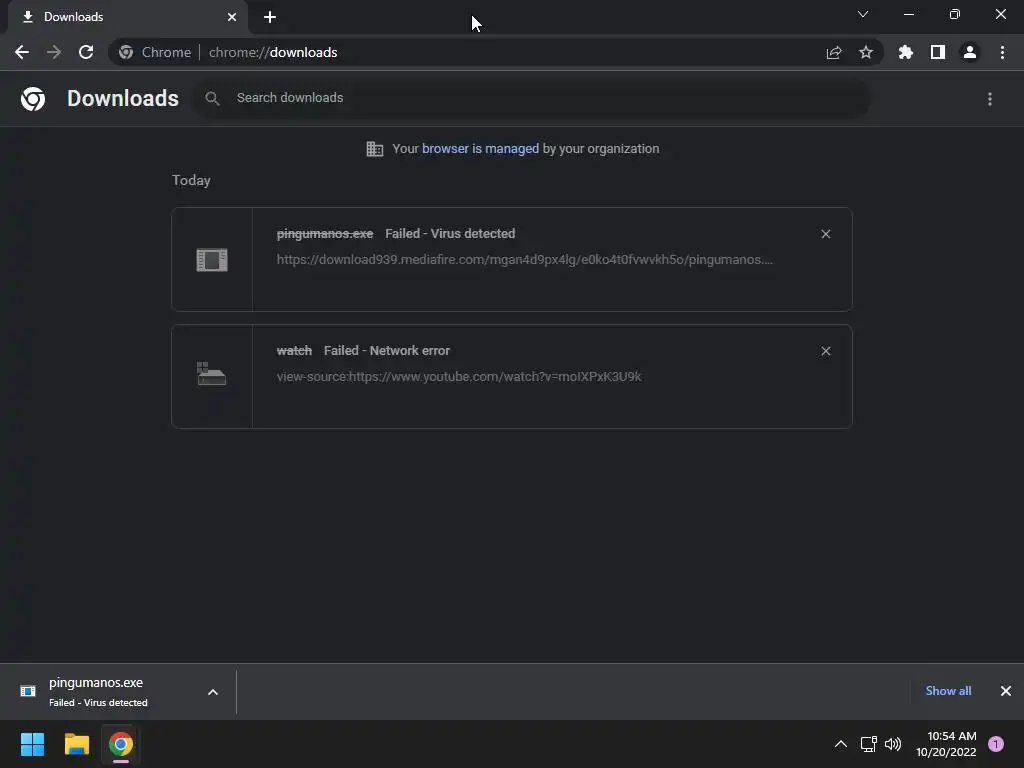Close the Downloads tab
1024x768 pixels.
click(232, 17)
